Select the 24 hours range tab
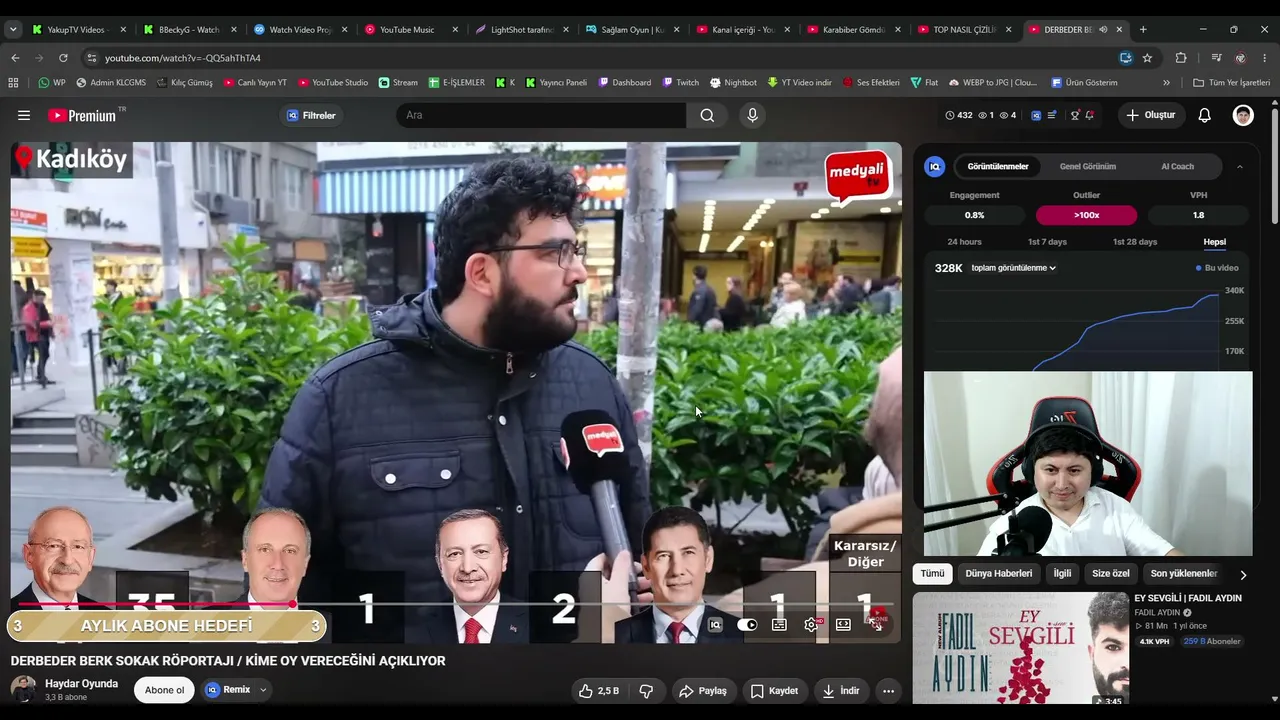The image size is (1280, 720). coord(964,242)
